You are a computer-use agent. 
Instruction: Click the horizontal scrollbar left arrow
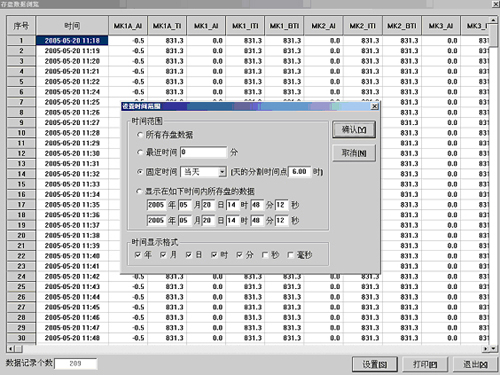click(11, 349)
